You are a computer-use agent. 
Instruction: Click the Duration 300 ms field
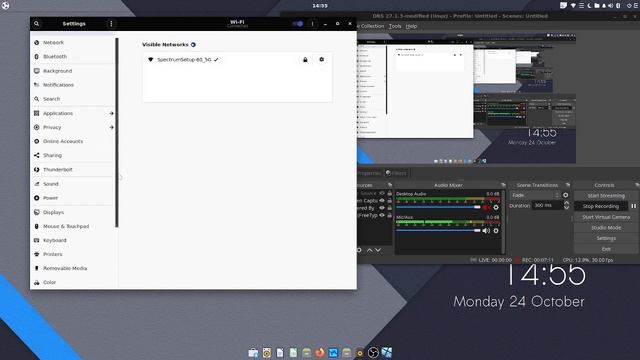(548, 205)
